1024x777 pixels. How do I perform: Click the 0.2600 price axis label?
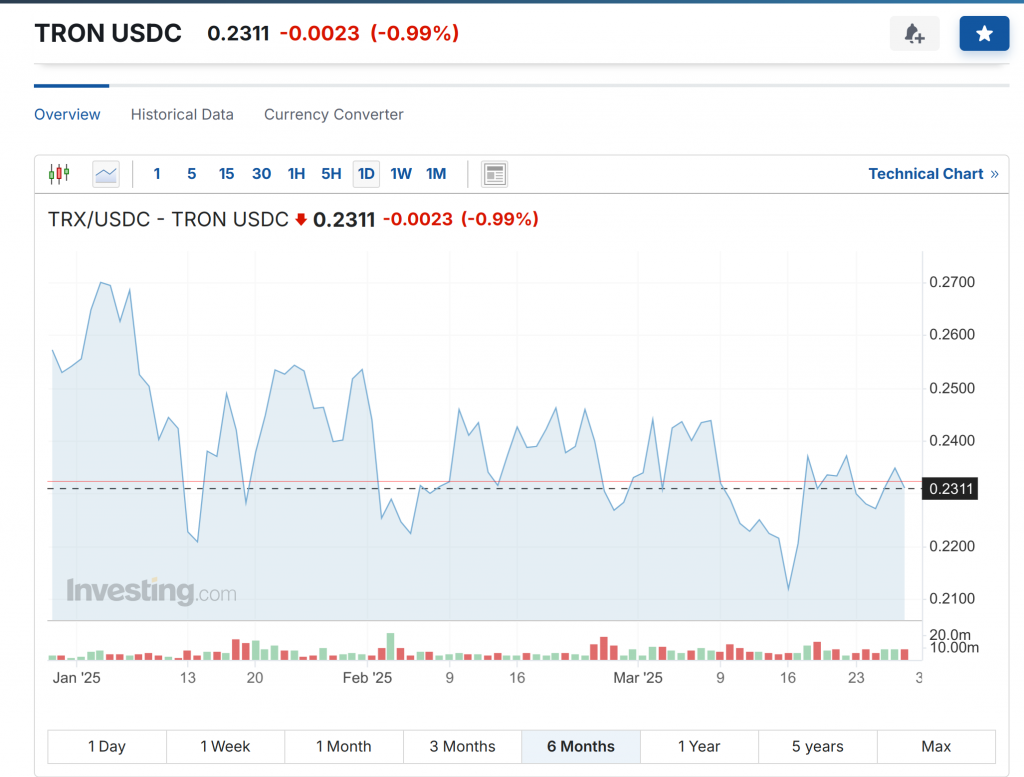click(952, 334)
